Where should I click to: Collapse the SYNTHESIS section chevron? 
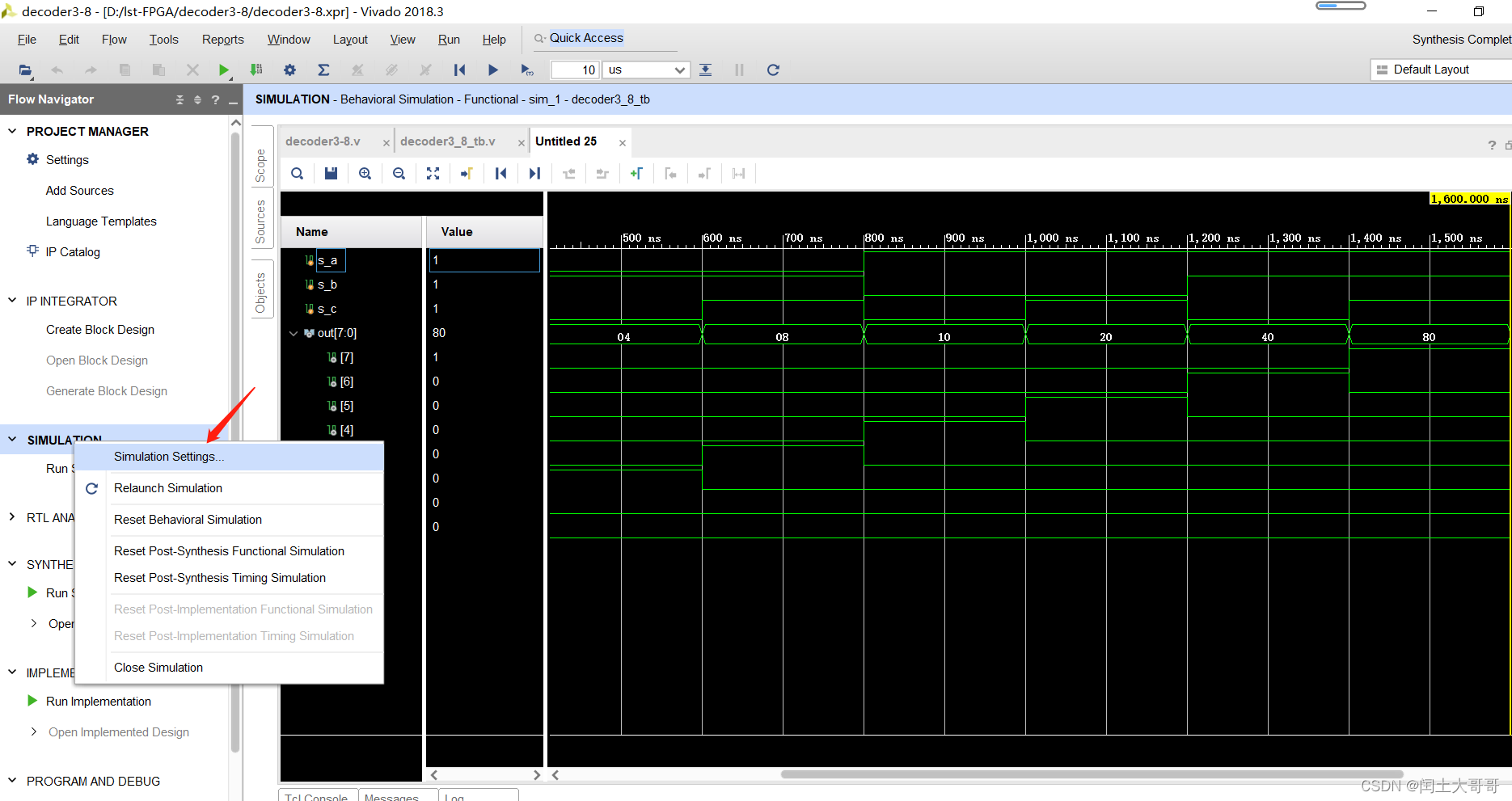click(12, 564)
